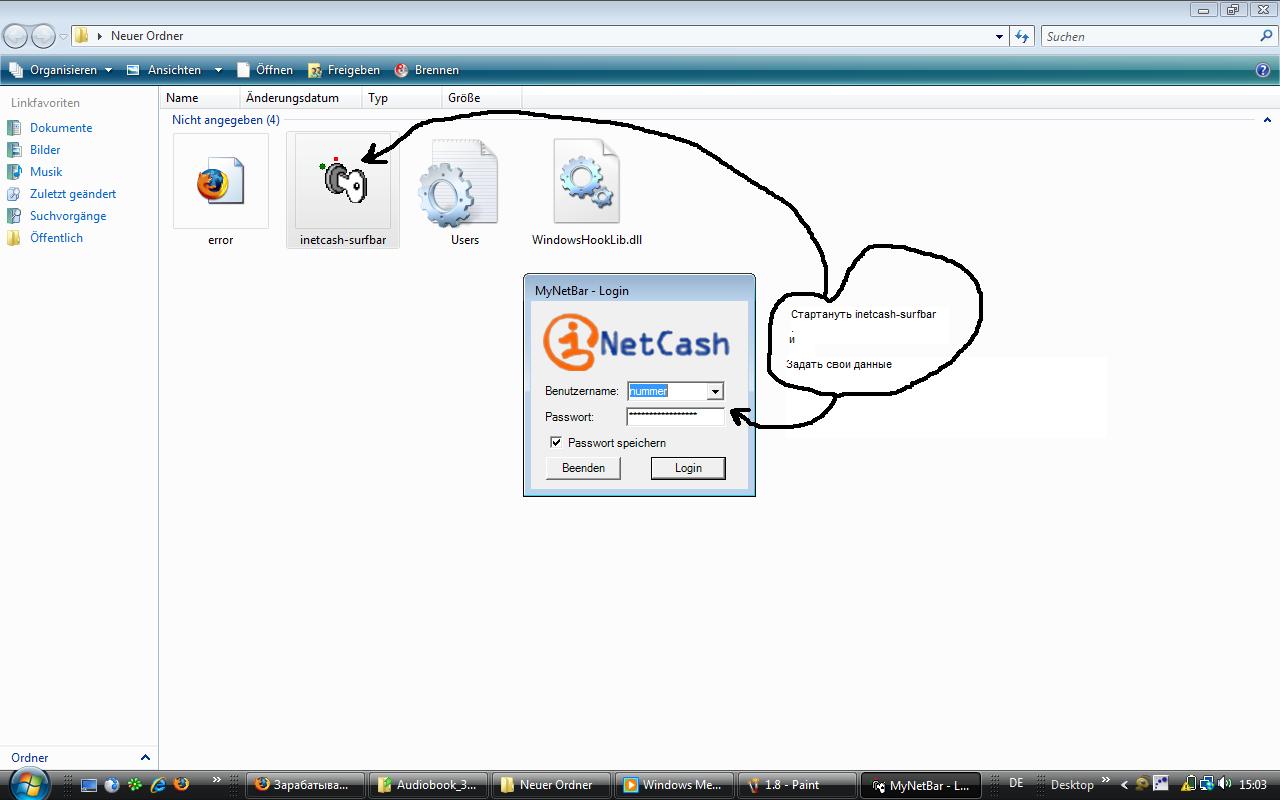
Task: Sort files by the Name column
Action: [x=200, y=98]
